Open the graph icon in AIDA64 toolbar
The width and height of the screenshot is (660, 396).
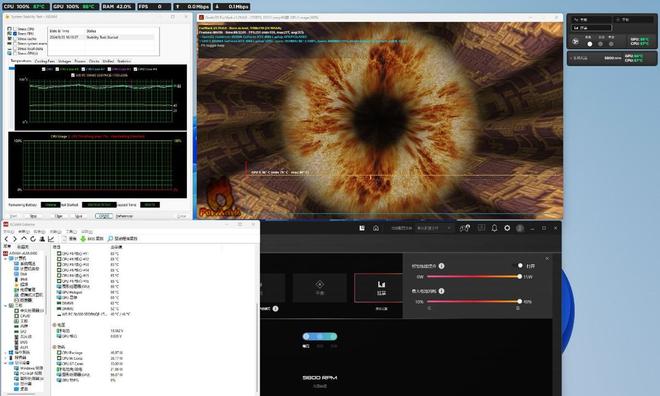click(x=51, y=239)
